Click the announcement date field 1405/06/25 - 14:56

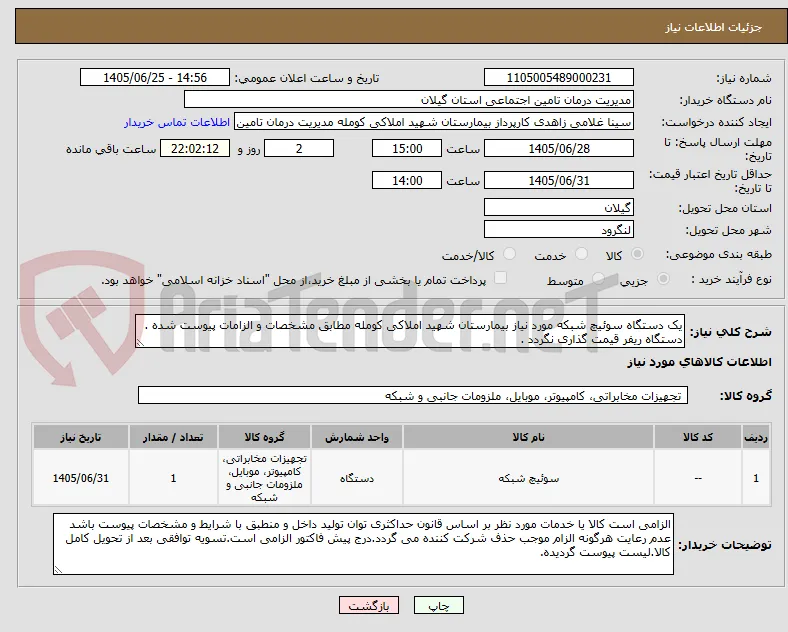click(x=155, y=77)
